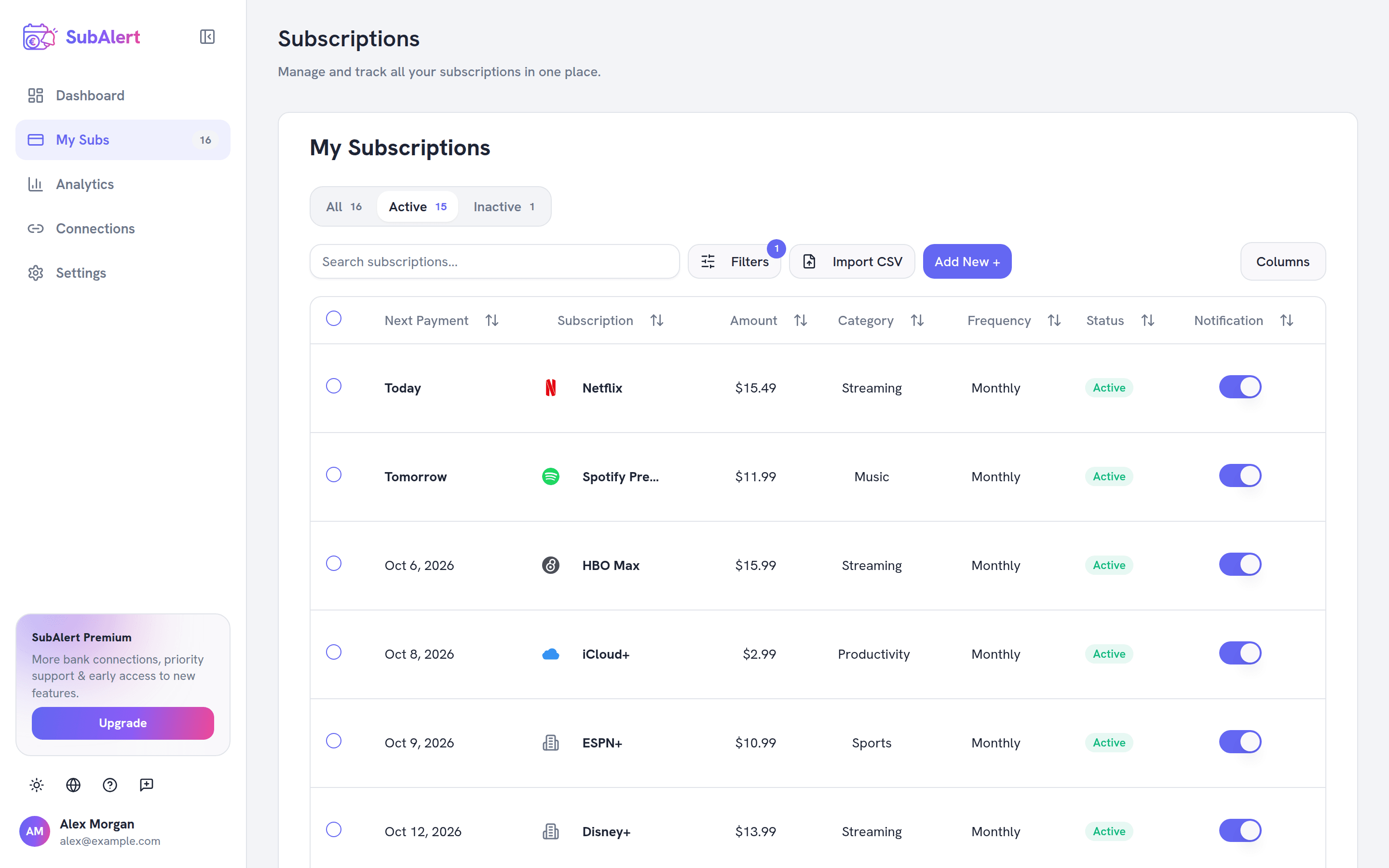Open Dashboard from sidebar

pyautogui.click(x=123, y=95)
